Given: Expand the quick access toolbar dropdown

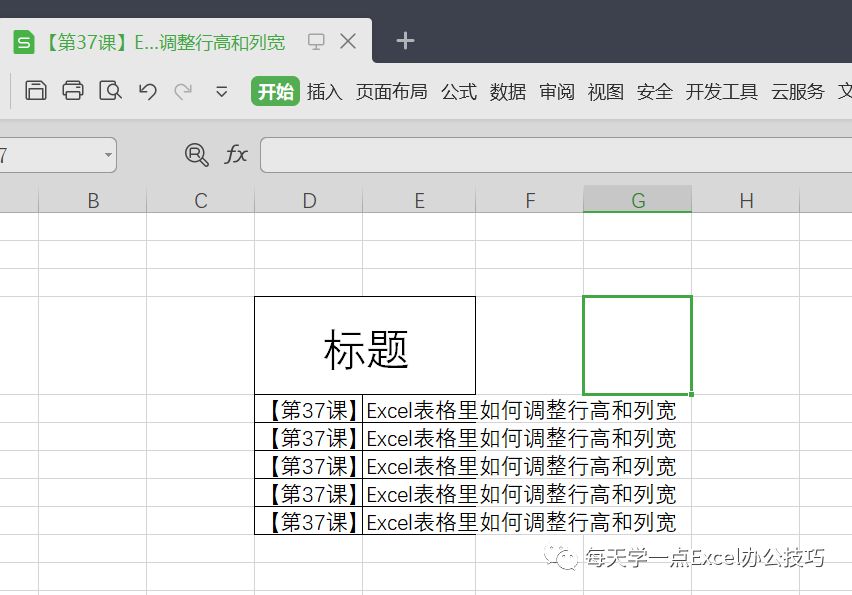Looking at the screenshot, I should pyautogui.click(x=221, y=91).
